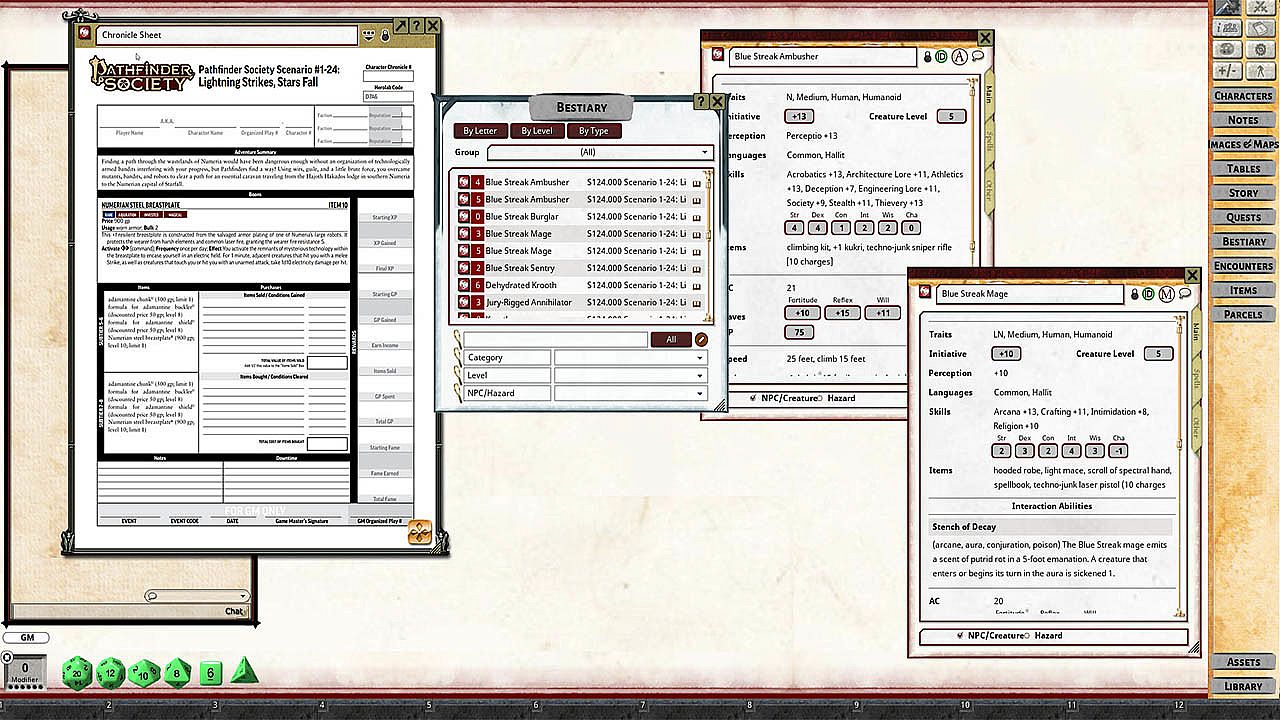Click the By Level button in Bestiary

tap(536, 131)
